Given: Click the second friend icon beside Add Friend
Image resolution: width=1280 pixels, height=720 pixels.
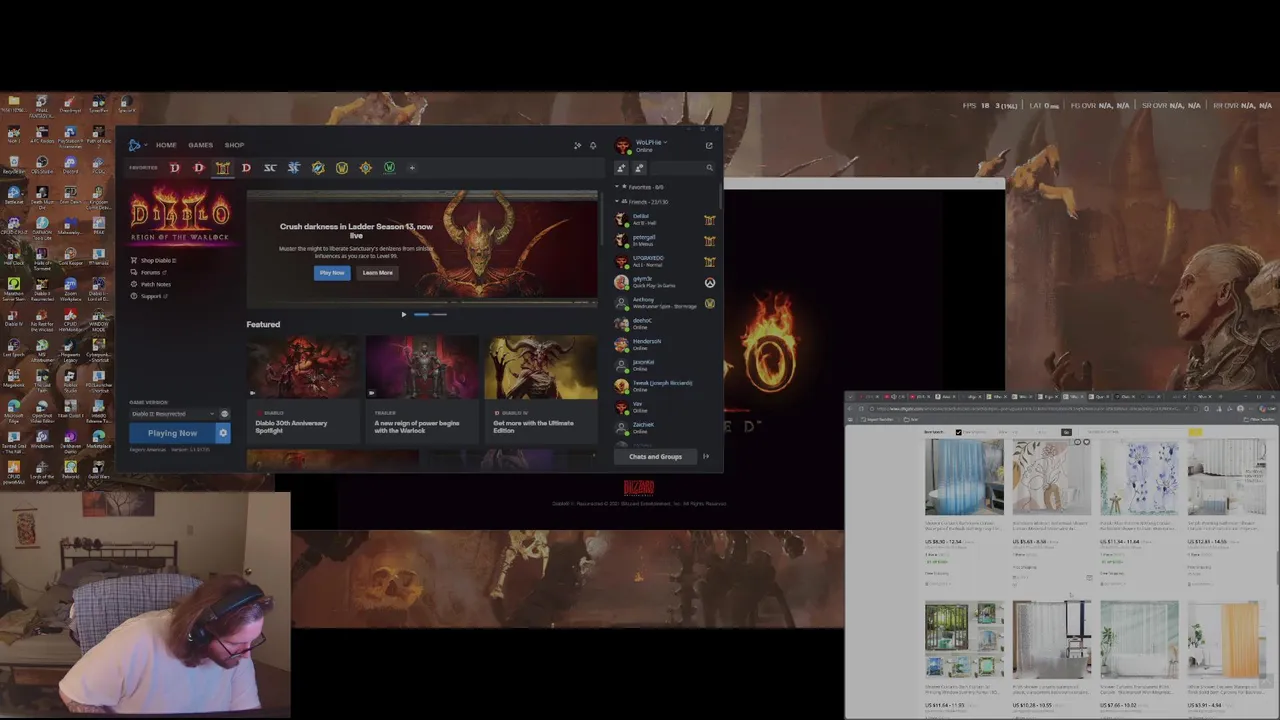Looking at the screenshot, I should point(639,168).
